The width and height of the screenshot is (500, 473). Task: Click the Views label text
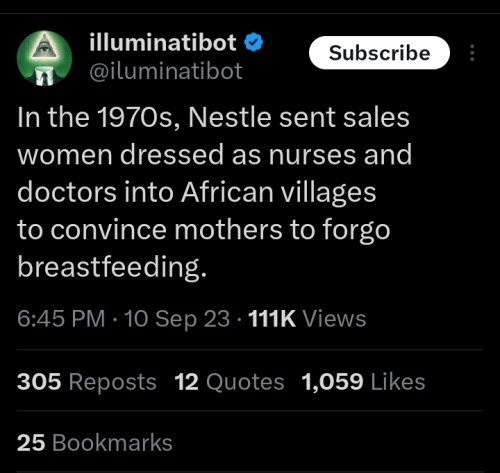pyautogui.click(x=335, y=318)
